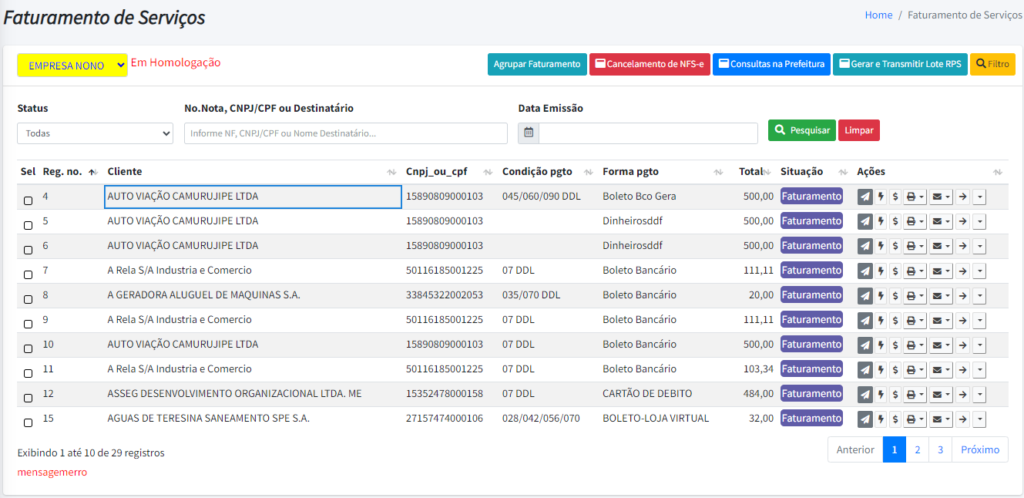Click arrow right icon in row 15
Screen dimensions: 1024x498
pyautogui.click(x=963, y=419)
